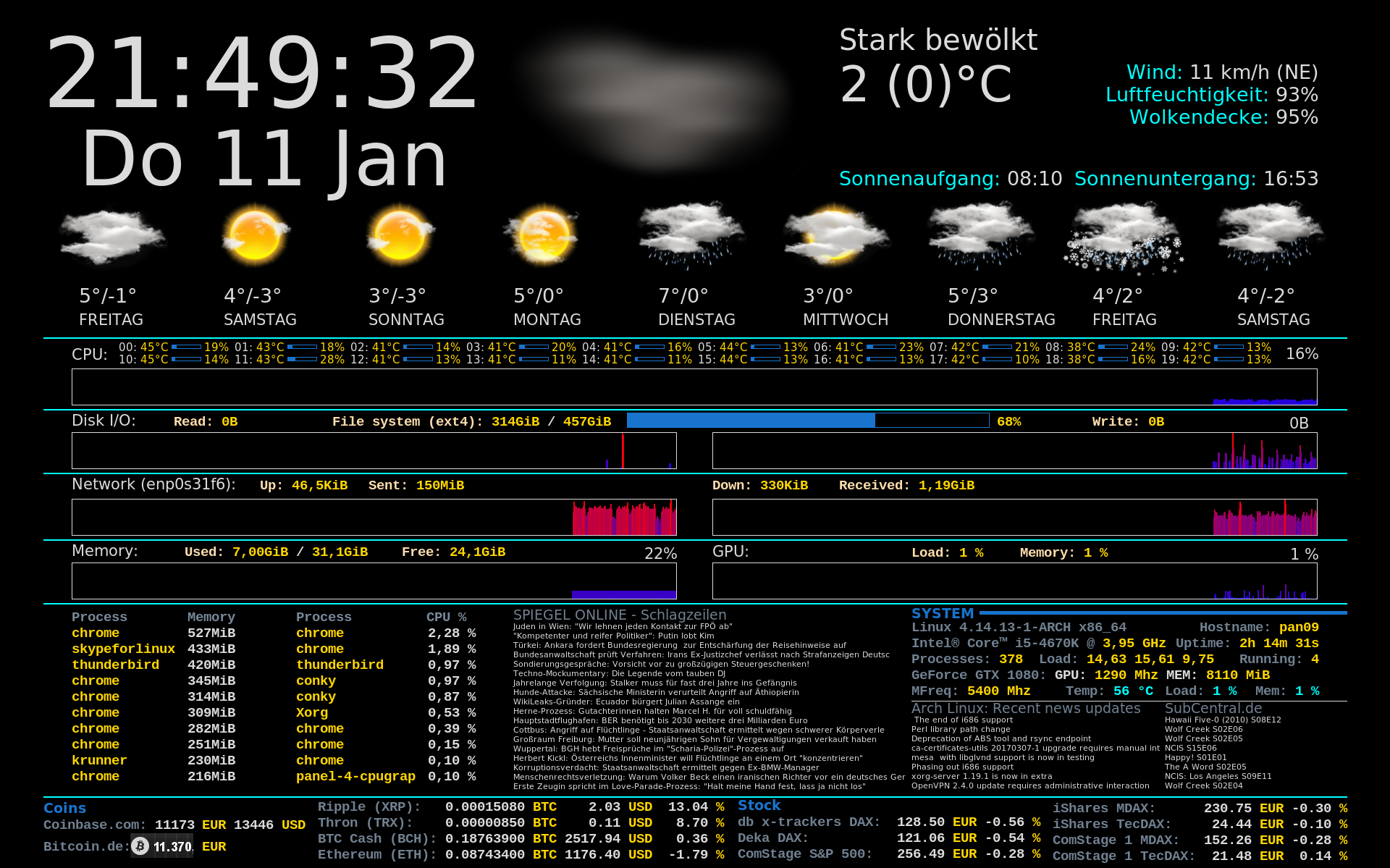This screenshot has height=868, width=1390.
Task: Click Friday's cloudy forecast icon
Action: [112, 237]
